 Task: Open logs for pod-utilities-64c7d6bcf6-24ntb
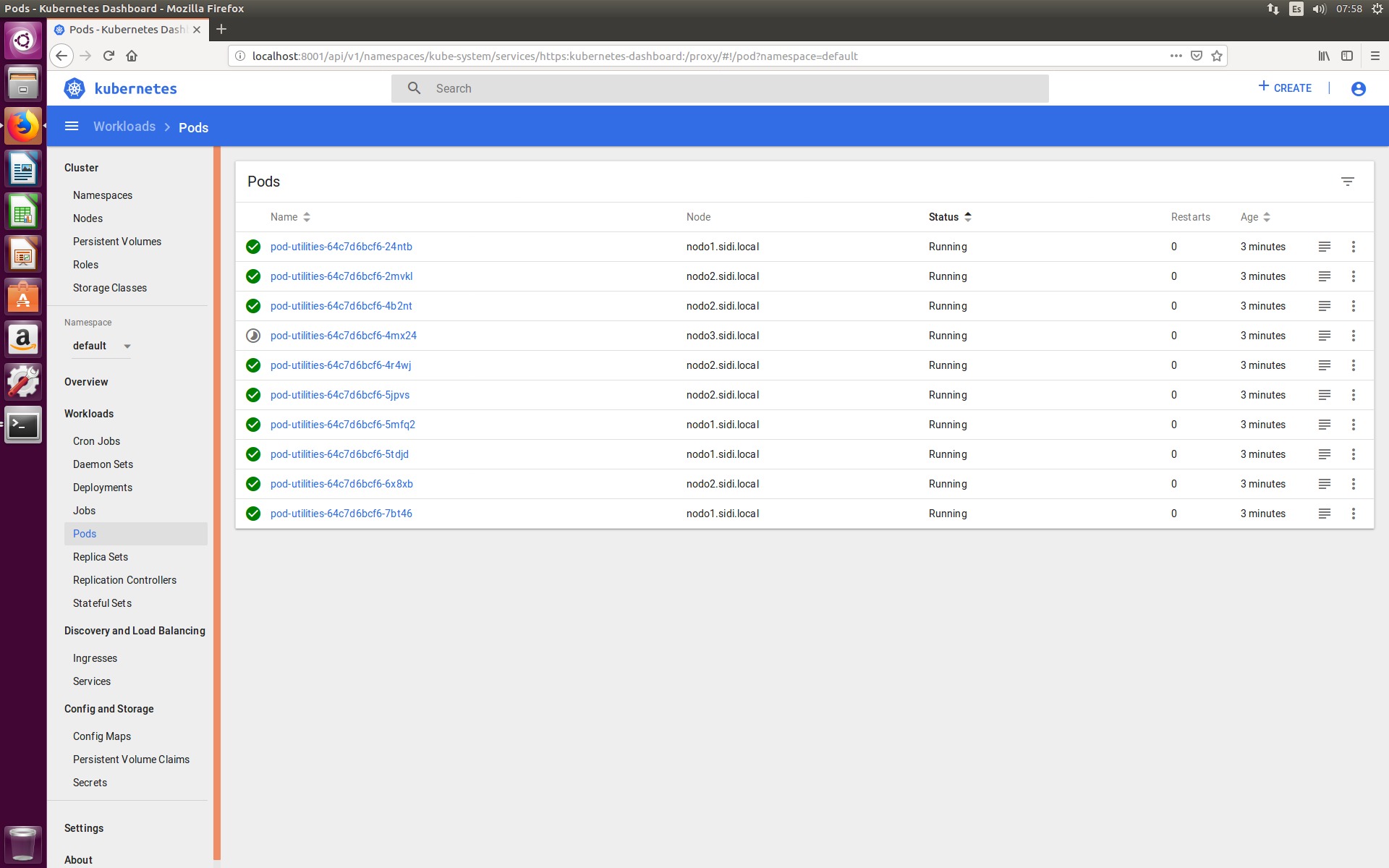tap(1325, 247)
